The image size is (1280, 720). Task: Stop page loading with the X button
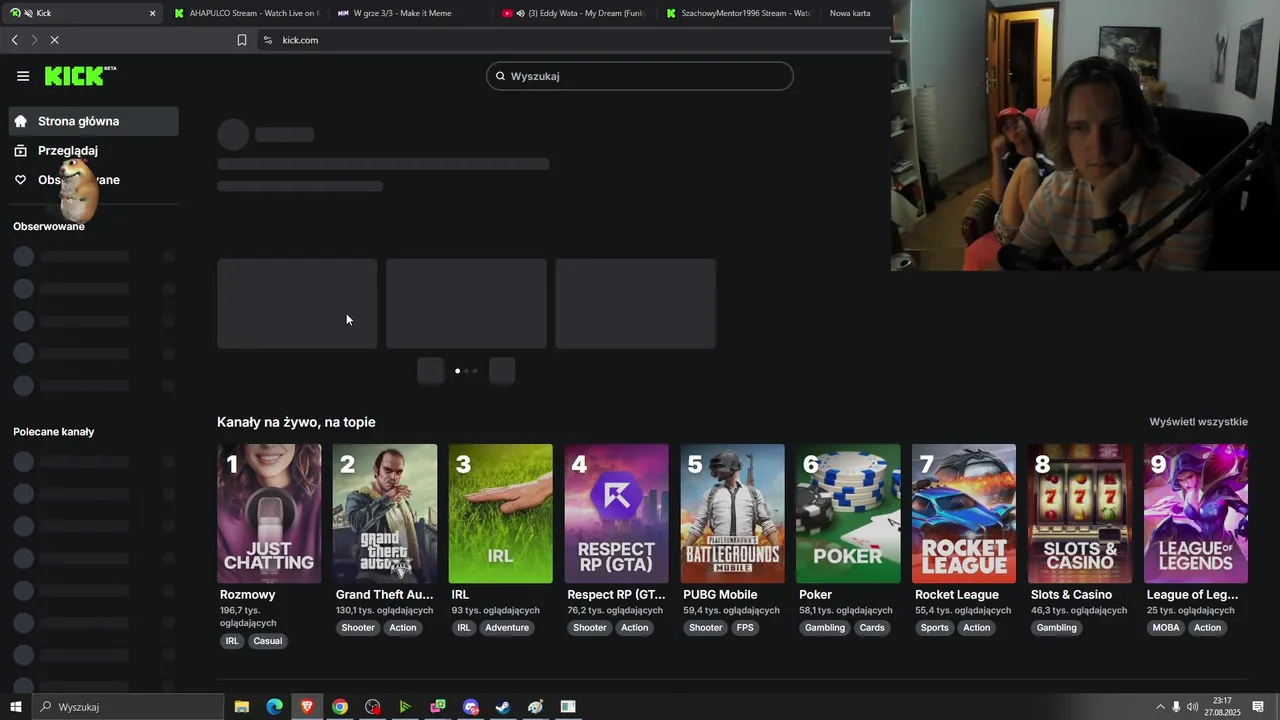54,40
